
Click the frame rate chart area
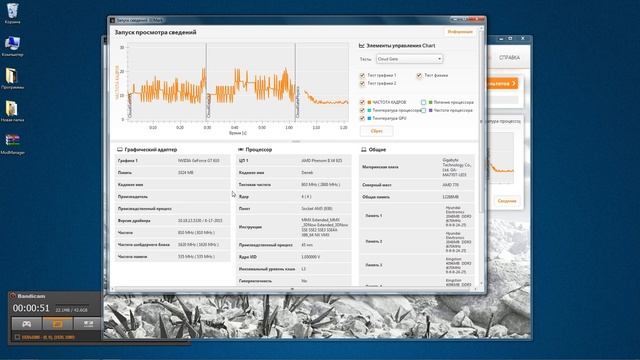pyautogui.click(x=239, y=82)
